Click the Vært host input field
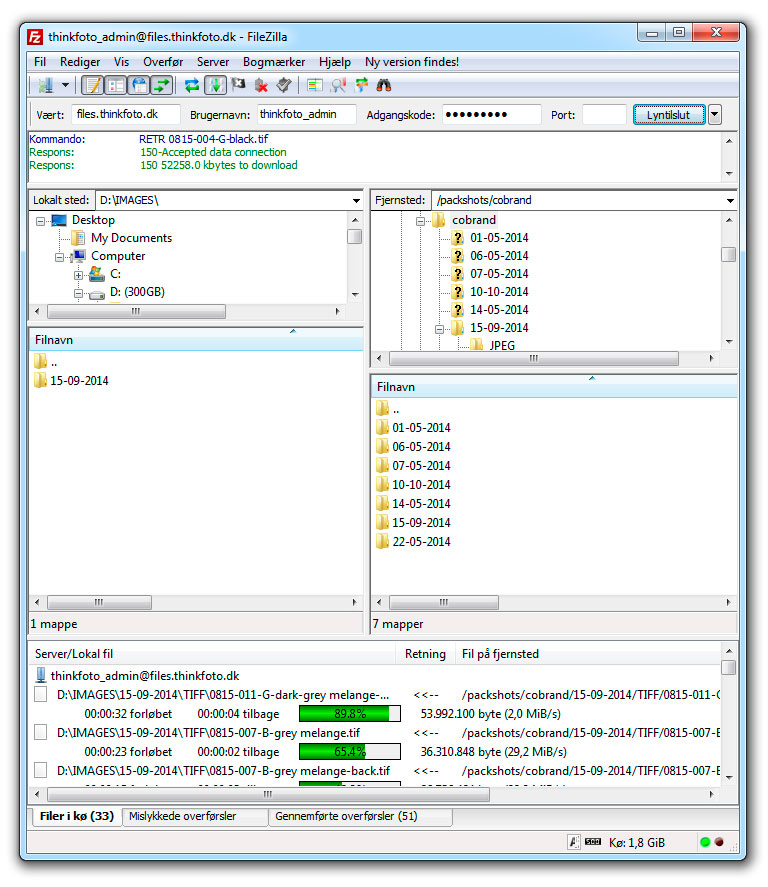 point(126,115)
